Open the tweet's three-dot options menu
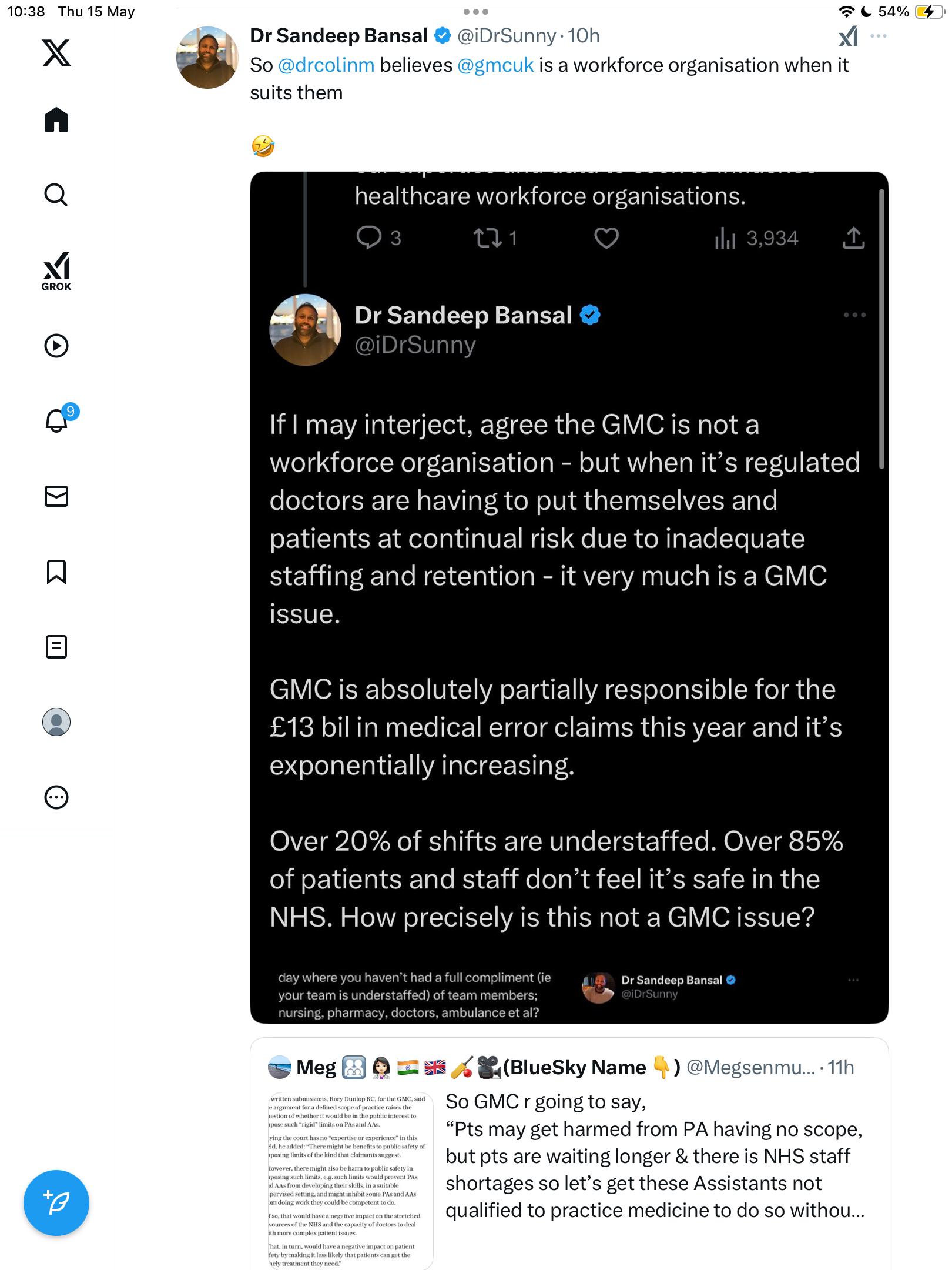Image resolution: width=952 pixels, height=1270 pixels. tap(879, 36)
